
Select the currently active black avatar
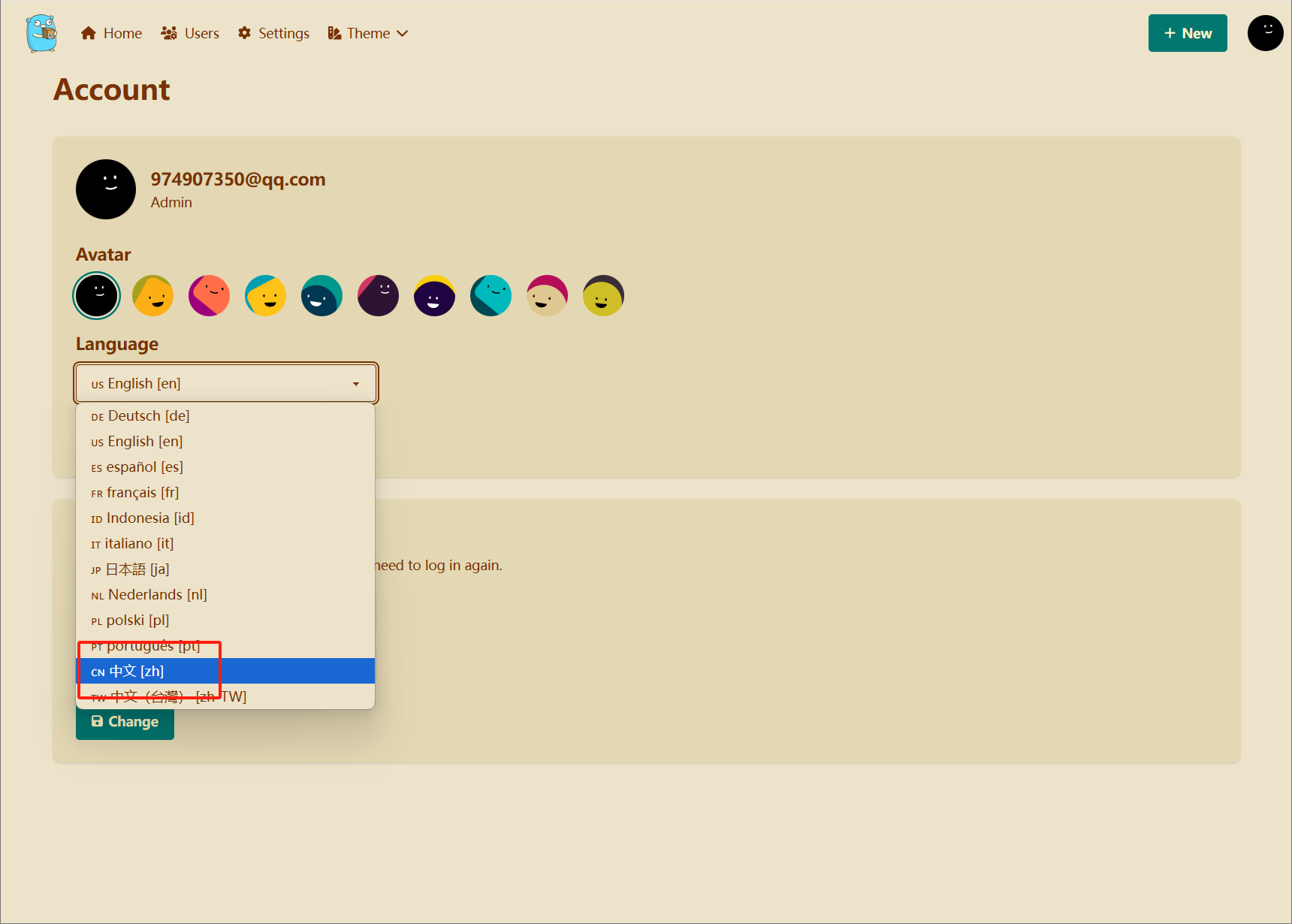click(x=97, y=295)
